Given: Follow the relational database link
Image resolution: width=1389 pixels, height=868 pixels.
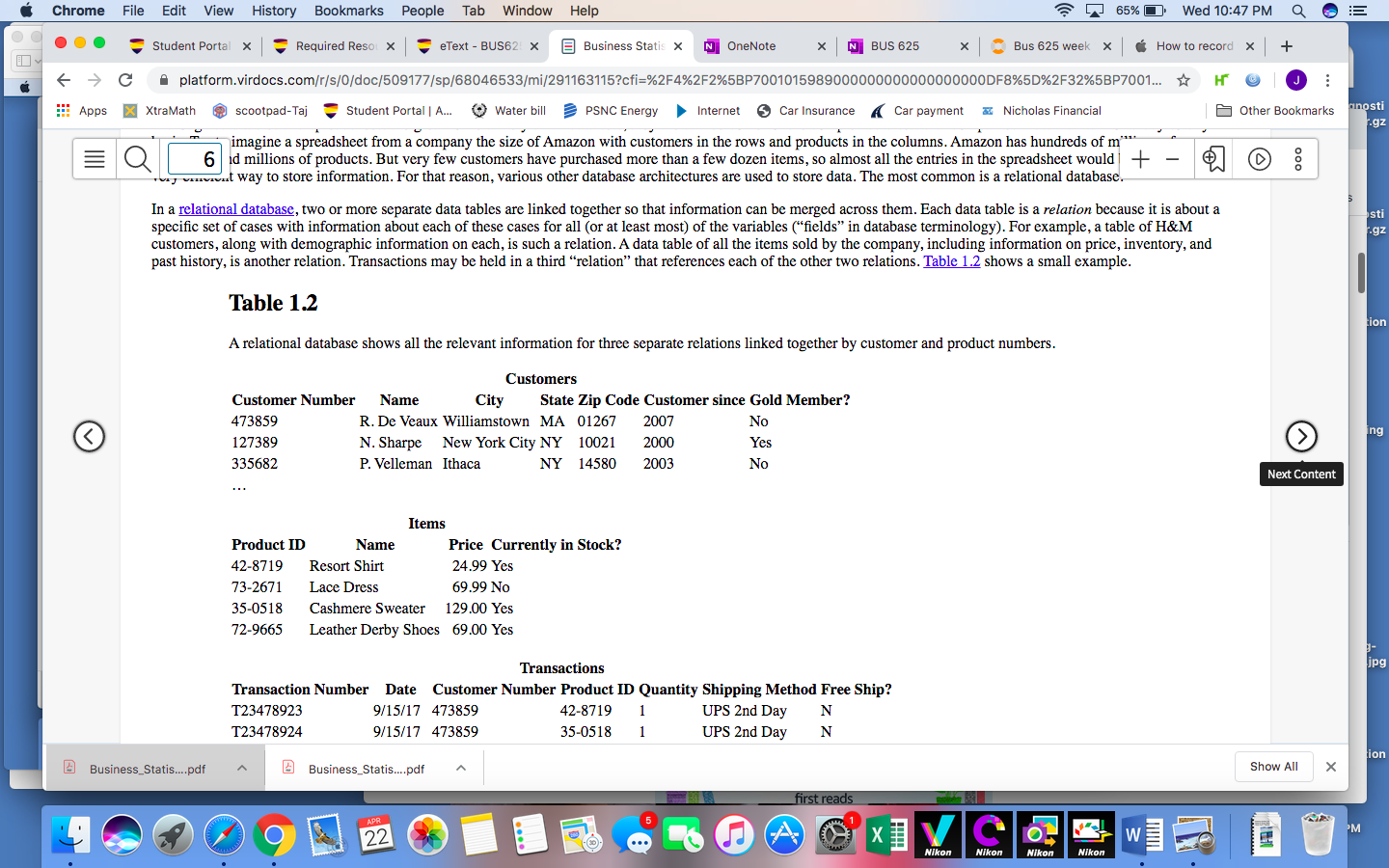Looking at the screenshot, I should (x=236, y=209).
